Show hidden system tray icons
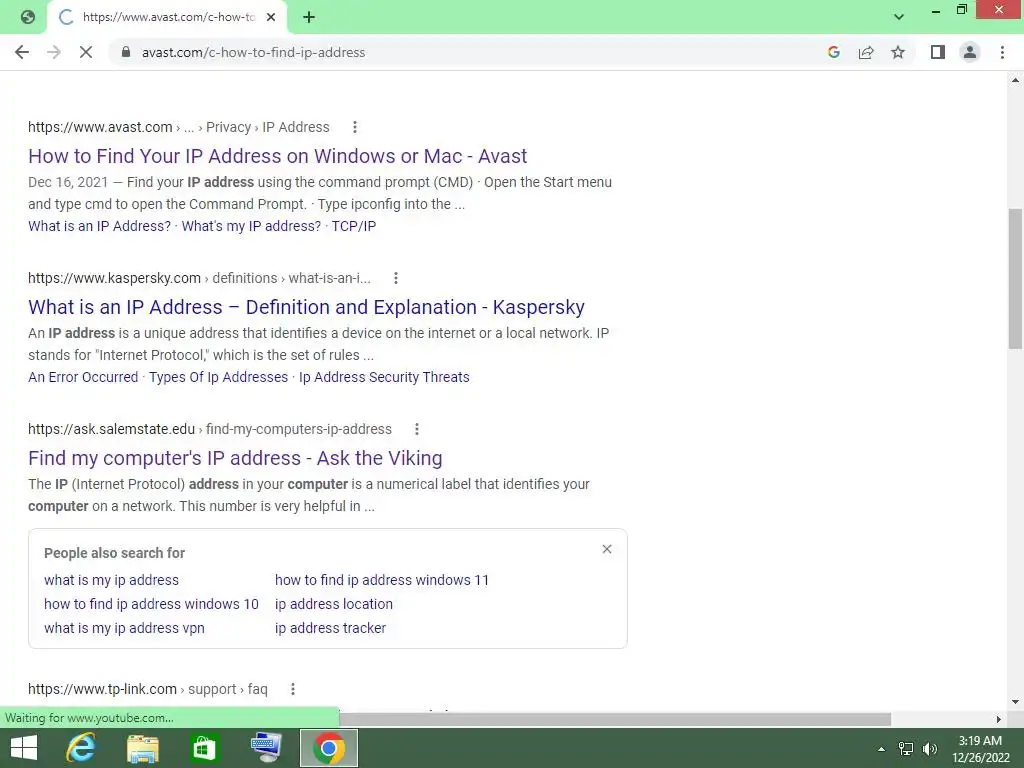The width and height of the screenshot is (1024, 768). pyautogui.click(x=882, y=749)
